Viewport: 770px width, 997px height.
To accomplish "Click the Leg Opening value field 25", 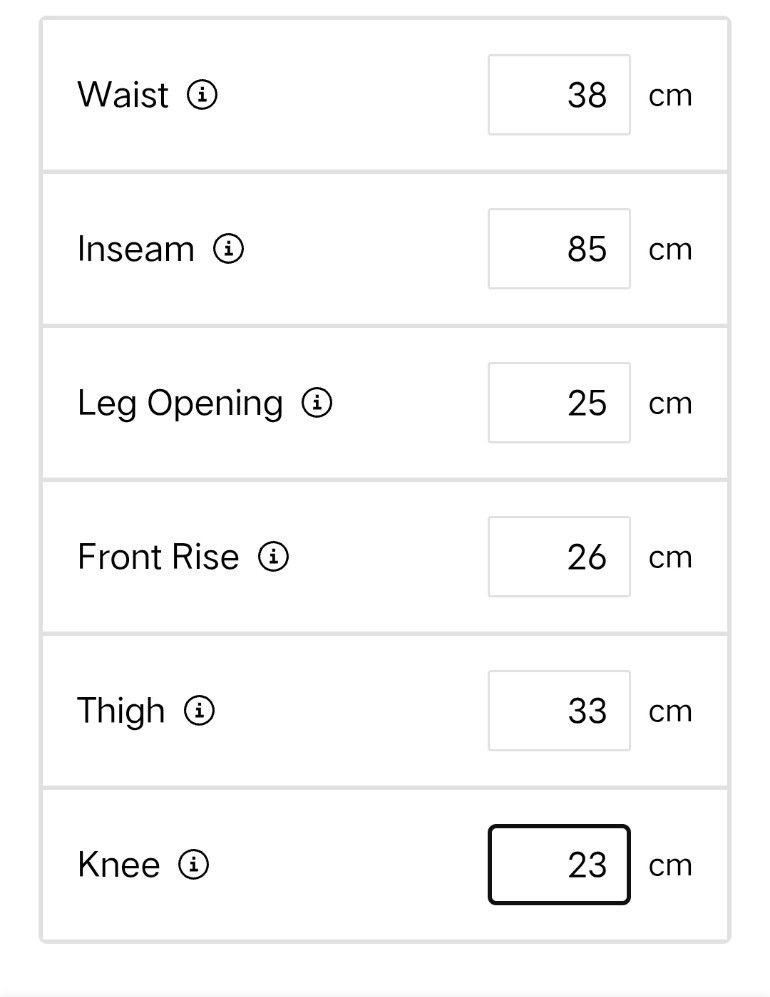I will tap(559, 402).
